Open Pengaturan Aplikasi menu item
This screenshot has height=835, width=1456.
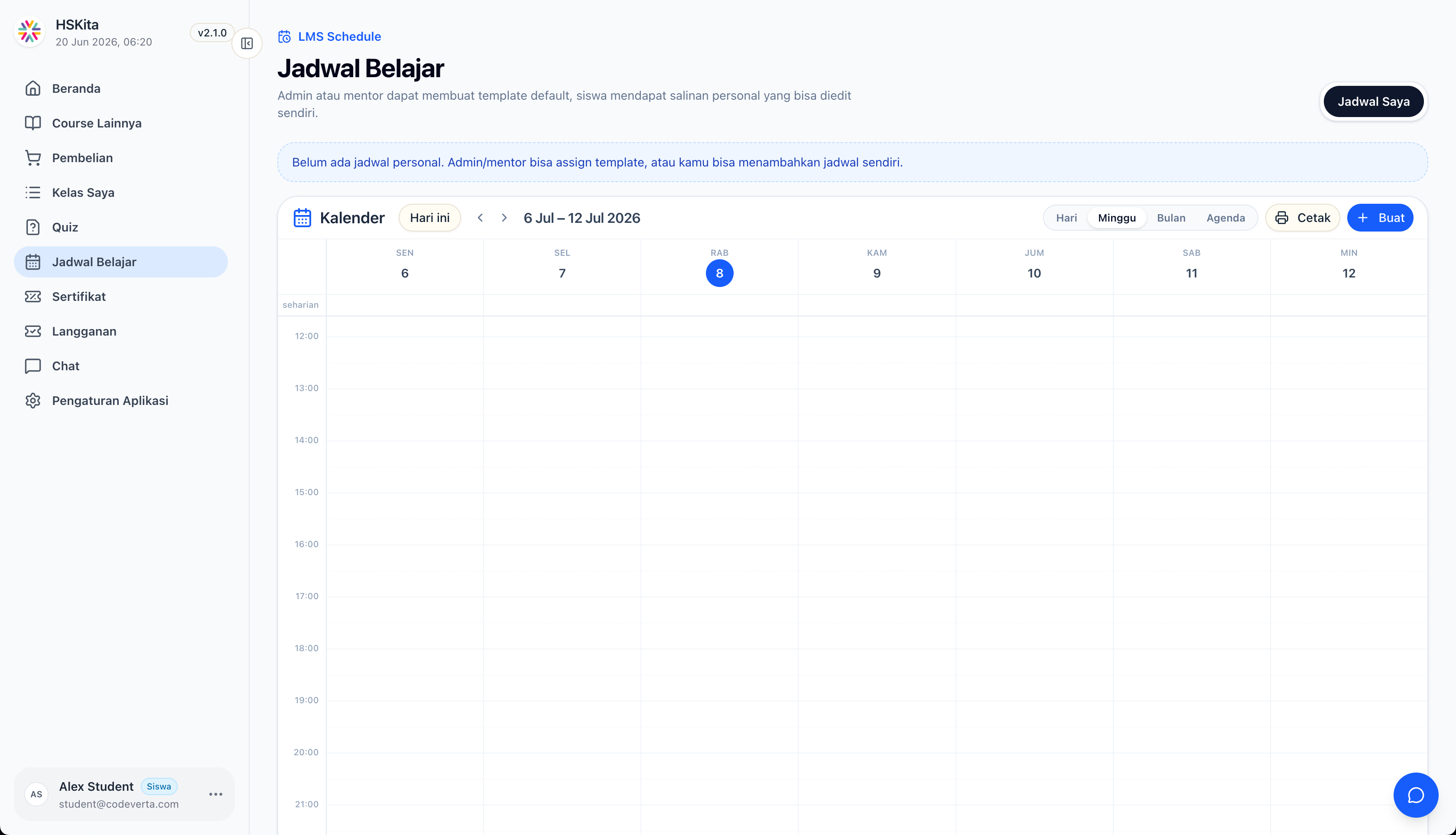tap(121, 400)
